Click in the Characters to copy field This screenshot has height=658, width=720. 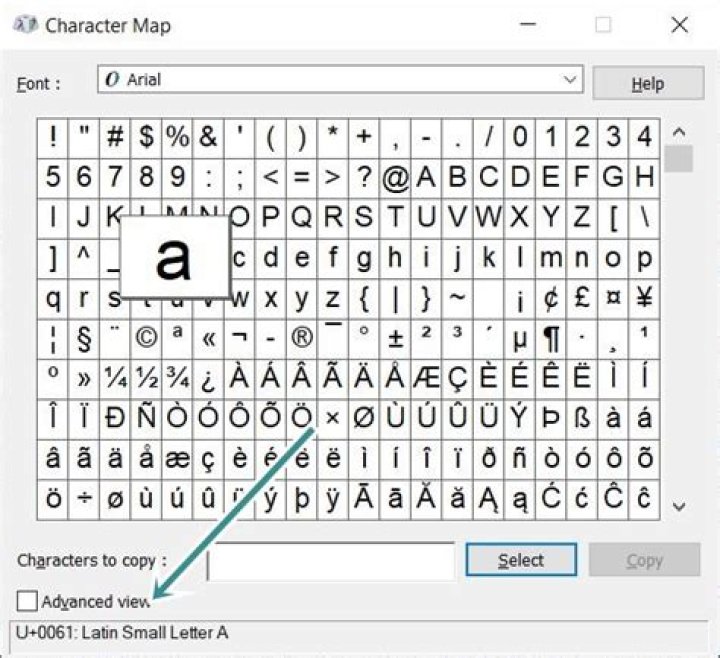[330, 561]
